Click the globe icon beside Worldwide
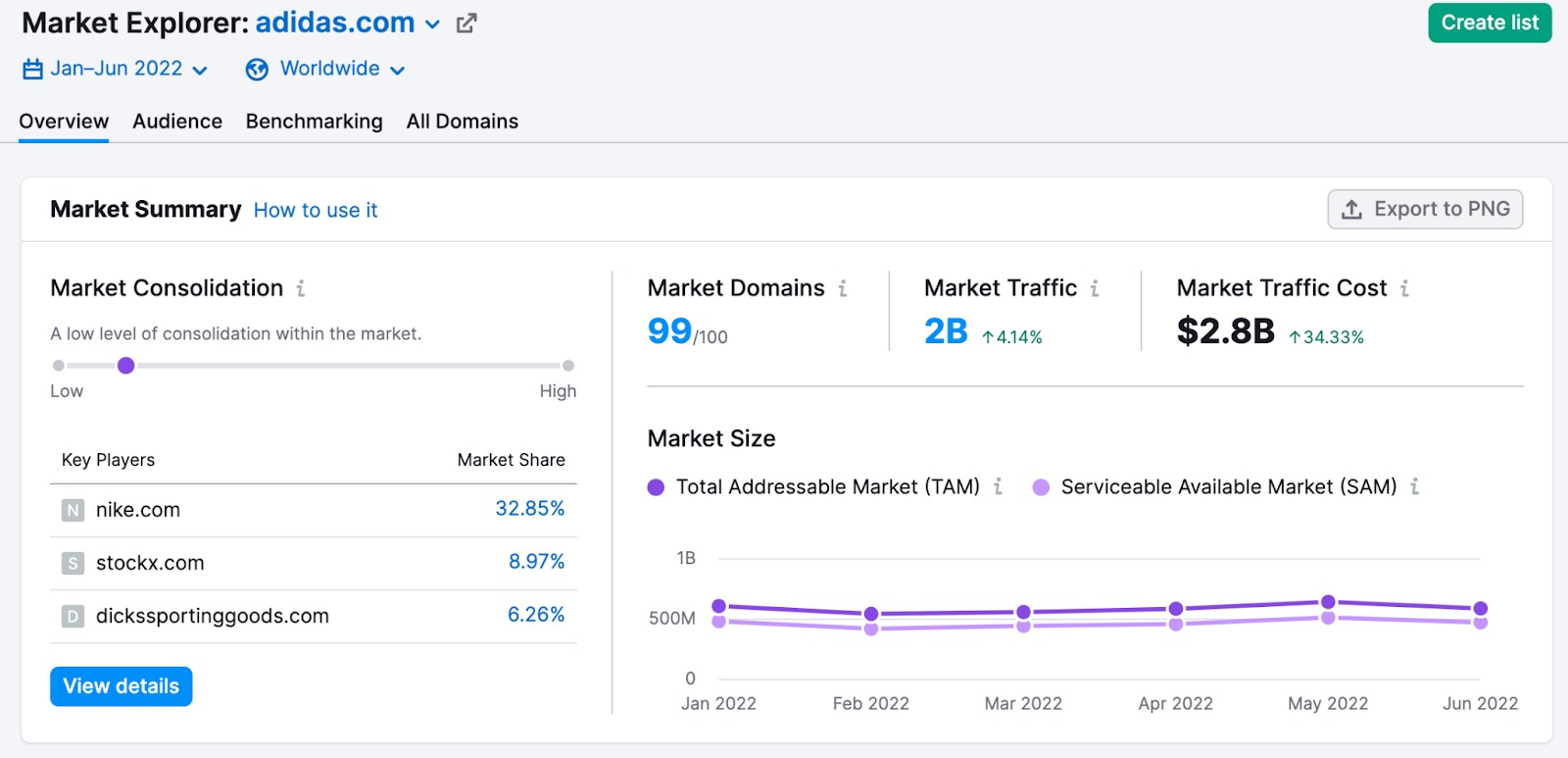The width and height of the screenshot is (1568, 758). [257, 70]
